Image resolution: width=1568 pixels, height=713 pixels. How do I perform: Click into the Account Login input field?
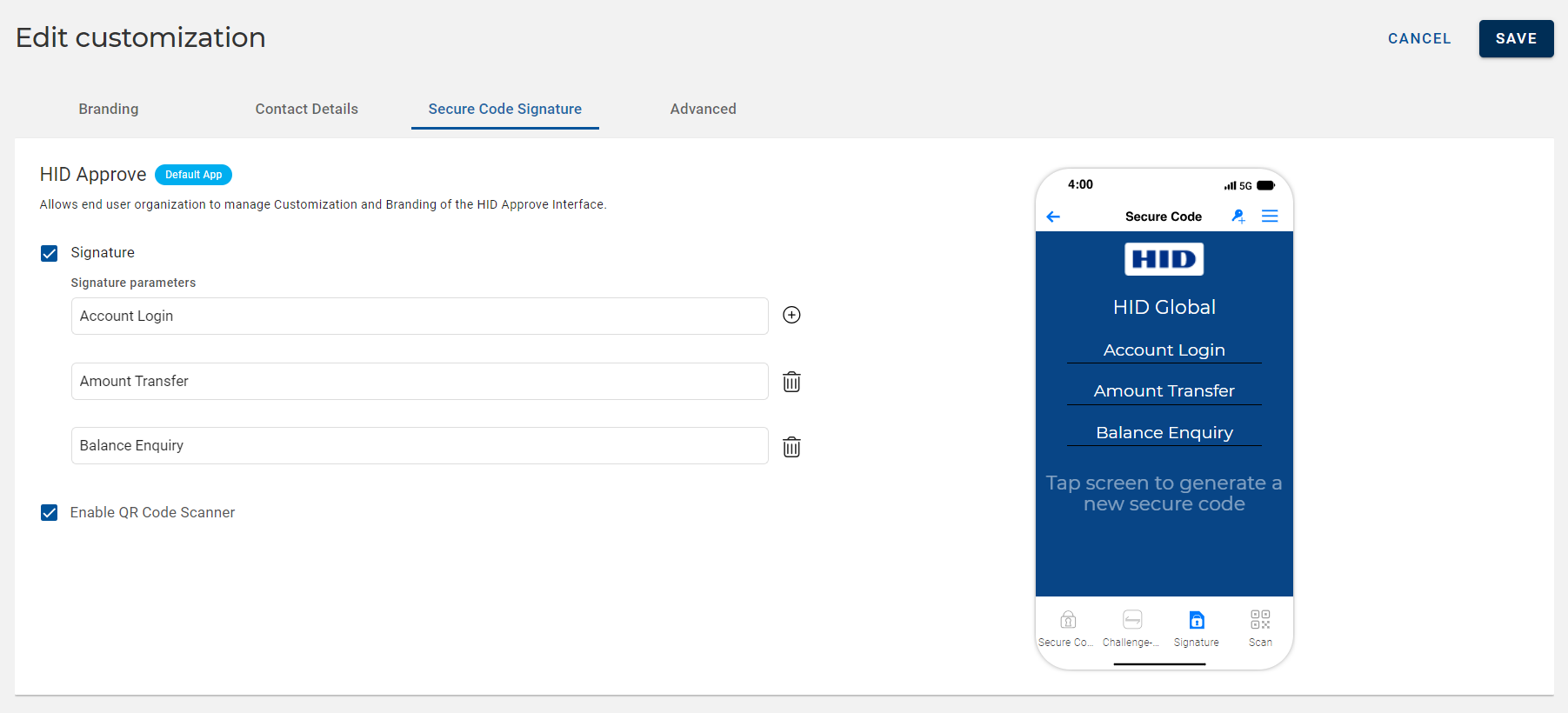(419, 317)
